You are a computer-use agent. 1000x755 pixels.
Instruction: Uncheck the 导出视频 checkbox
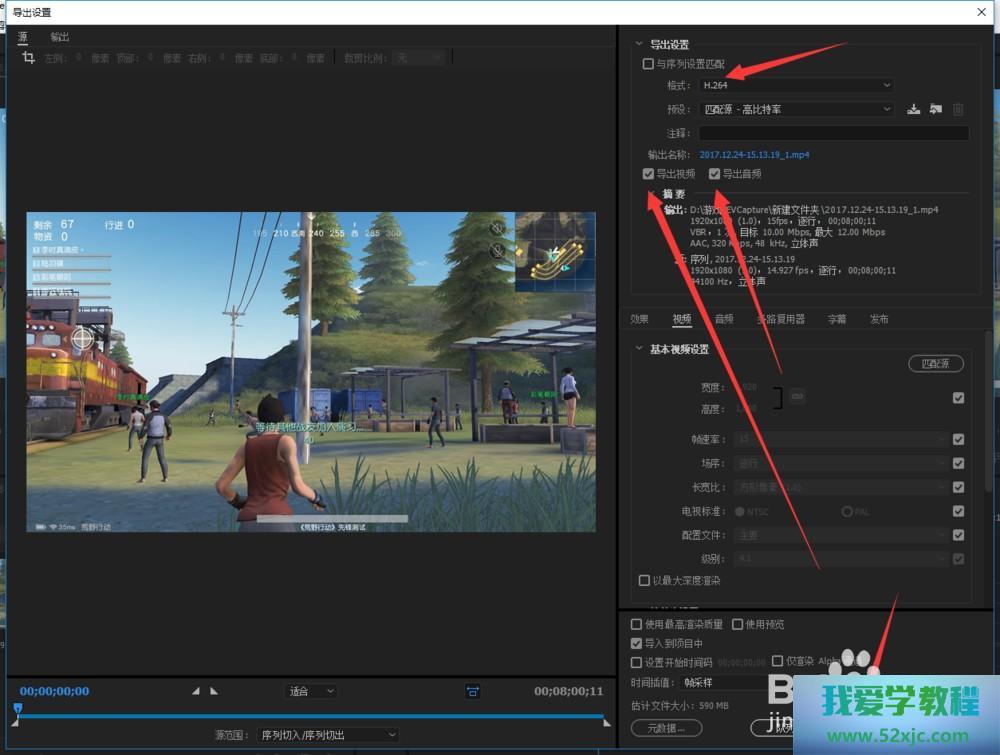pos(648,174)
